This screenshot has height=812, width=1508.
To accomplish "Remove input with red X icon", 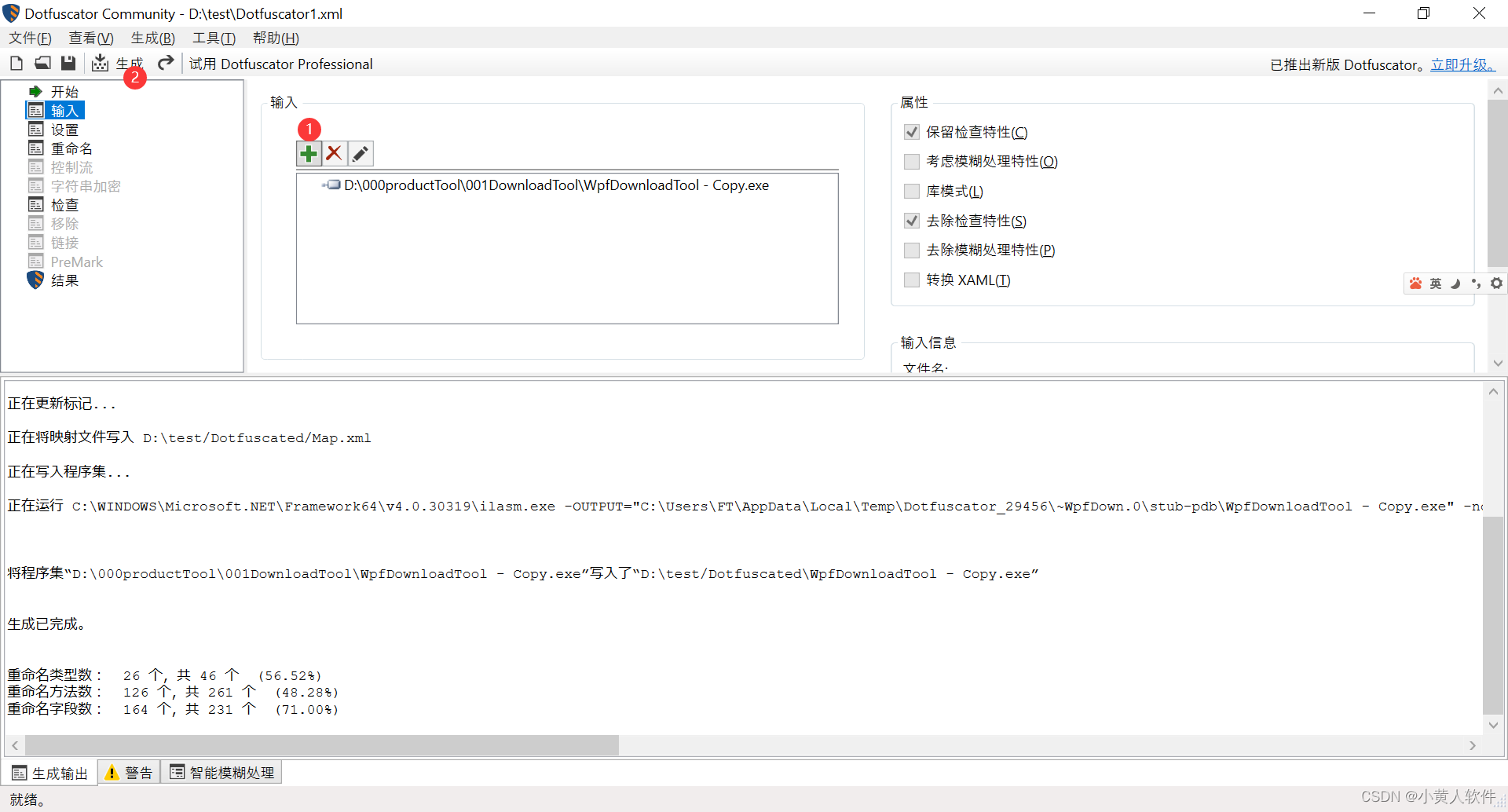I will click(335, 154).
